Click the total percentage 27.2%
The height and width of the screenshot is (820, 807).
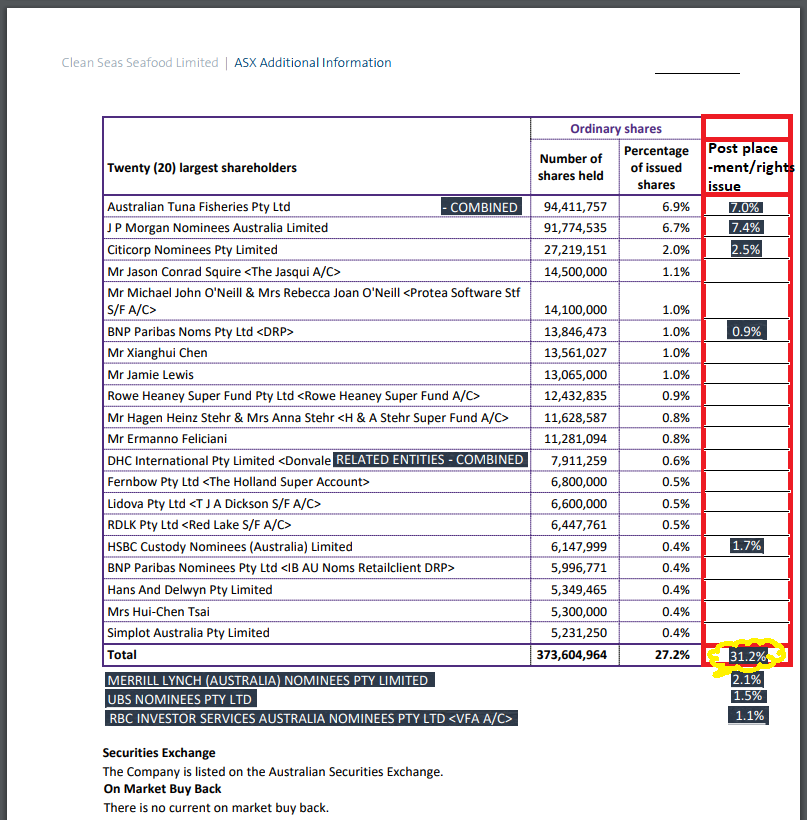click(672, 655)
